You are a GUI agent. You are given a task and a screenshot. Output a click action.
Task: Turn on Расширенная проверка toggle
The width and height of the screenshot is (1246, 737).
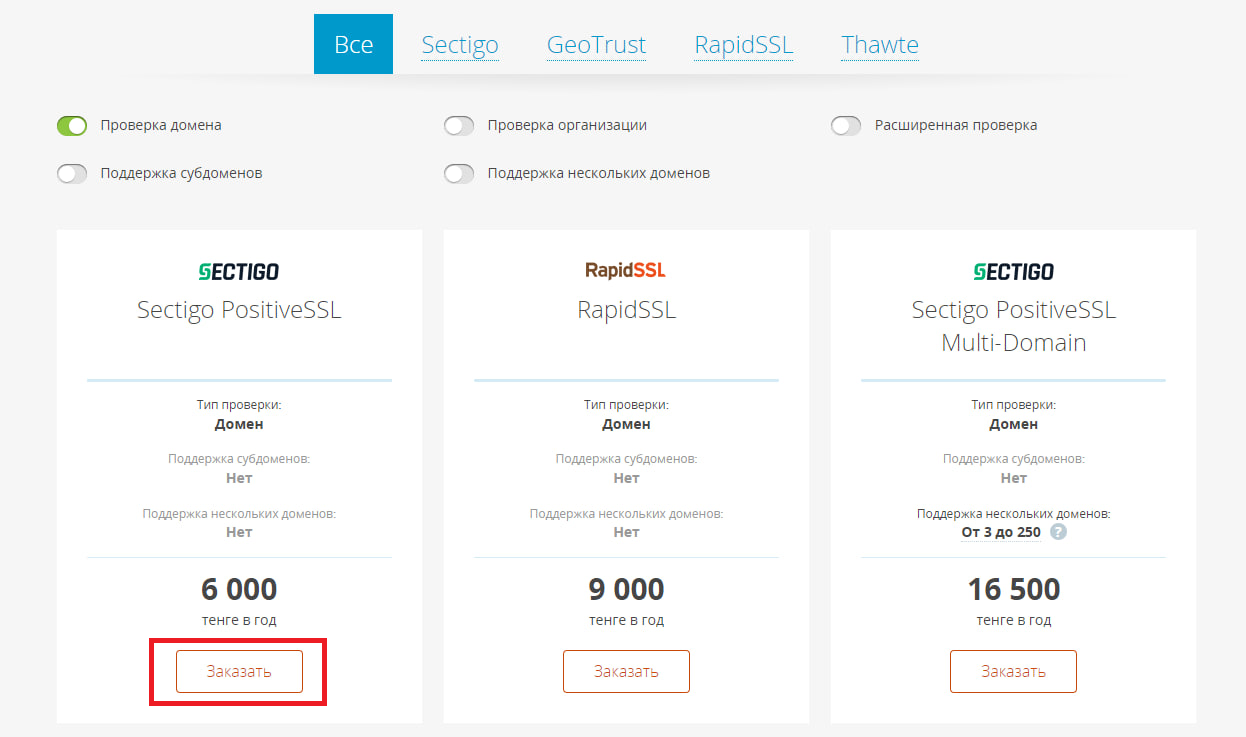click(846, 126)
